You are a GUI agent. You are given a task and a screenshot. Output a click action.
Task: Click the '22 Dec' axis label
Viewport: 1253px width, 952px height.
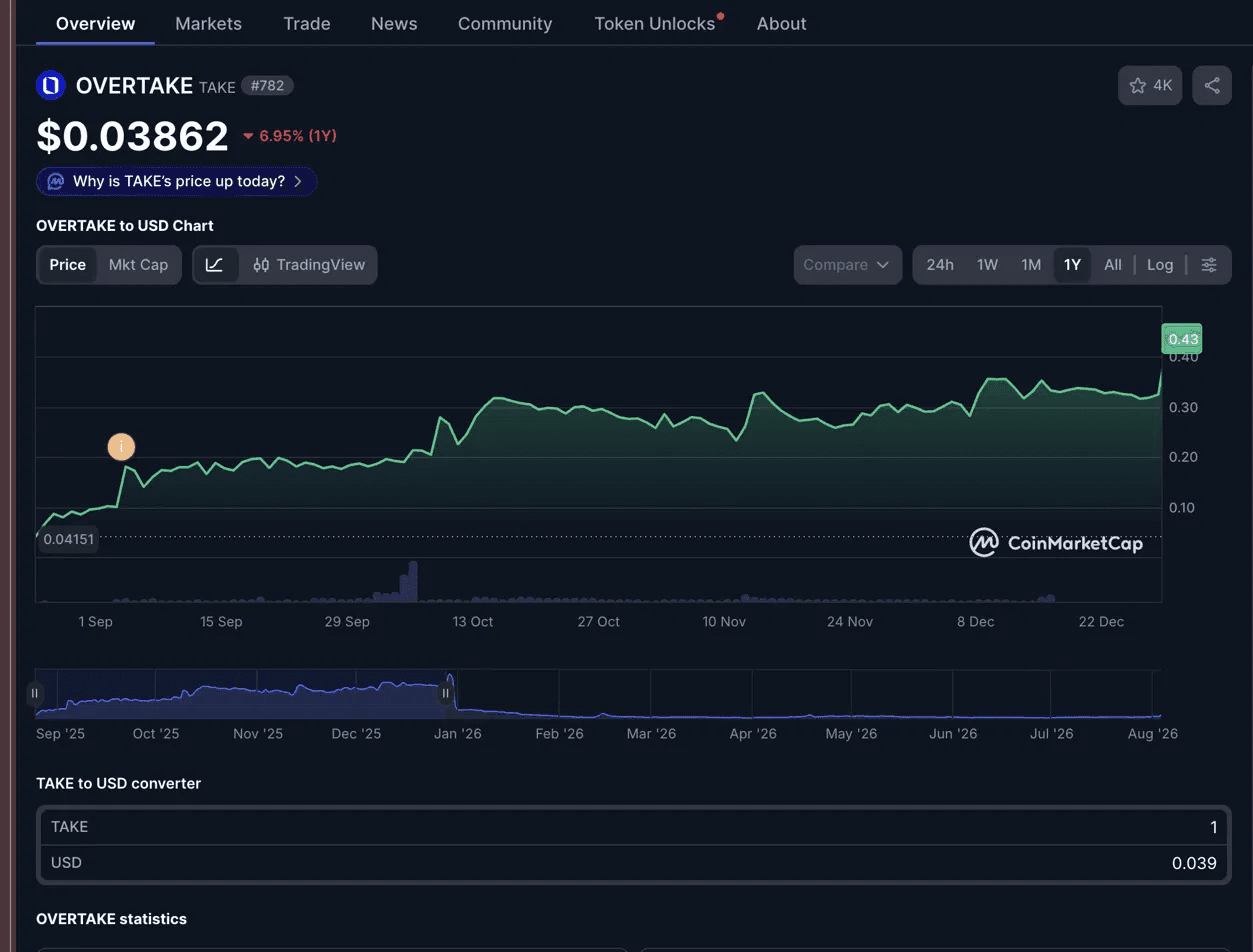[1101, 622]
